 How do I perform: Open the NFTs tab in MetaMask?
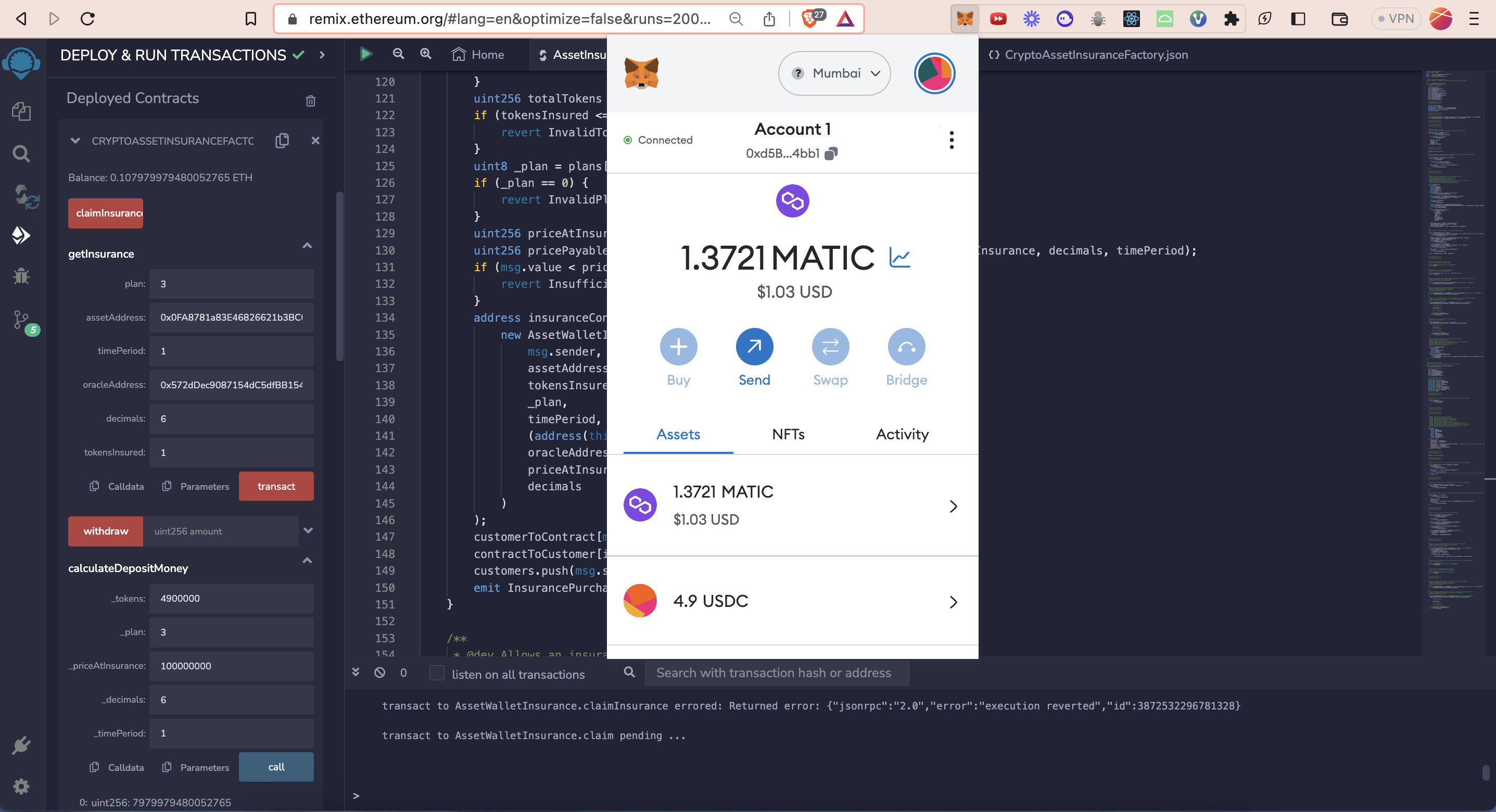pos(788,435)
